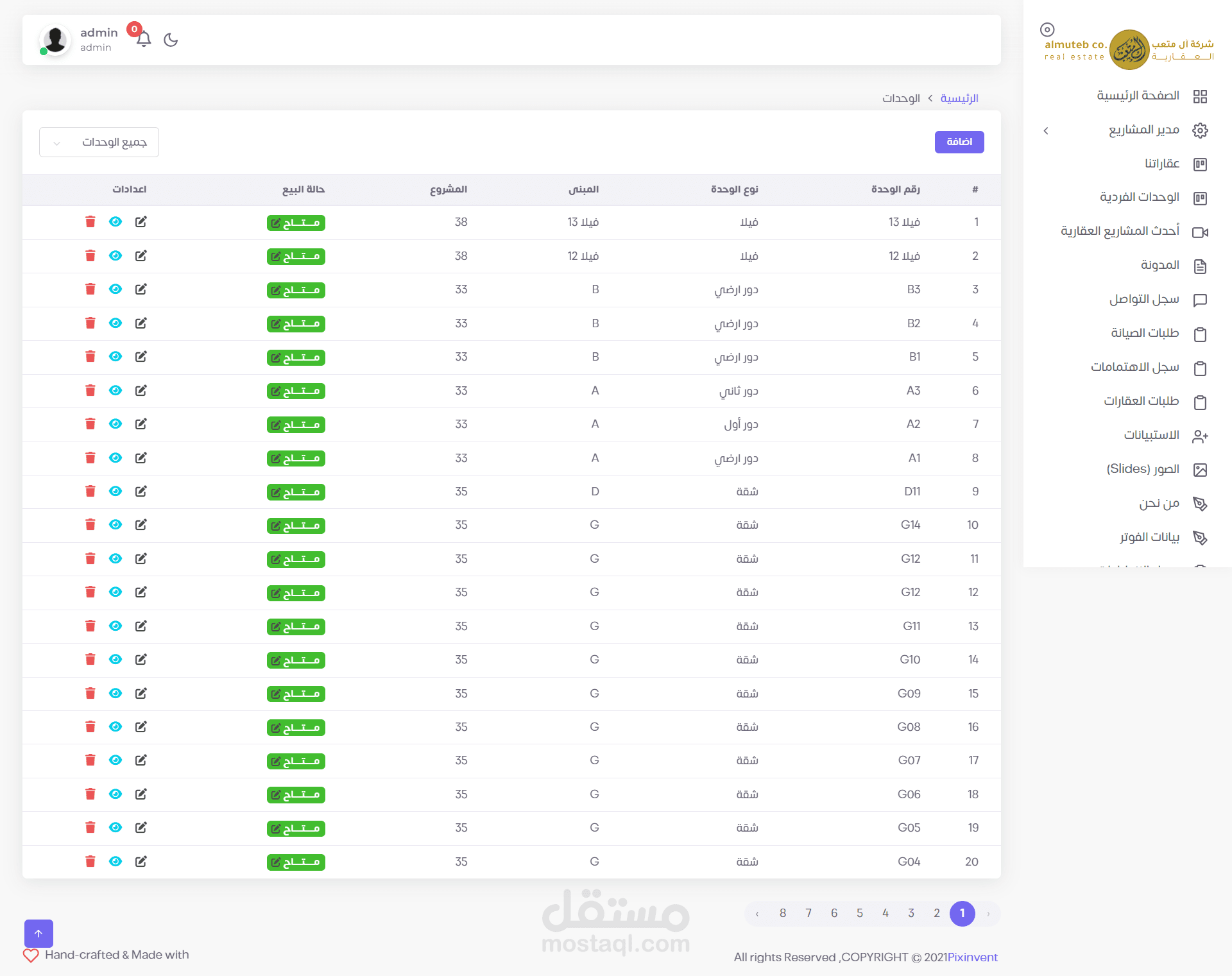The width and height of the screenshot is (1232, 976).
Task: Open جميع الوحدات filter dropdown
Action: tap(99, 142)
